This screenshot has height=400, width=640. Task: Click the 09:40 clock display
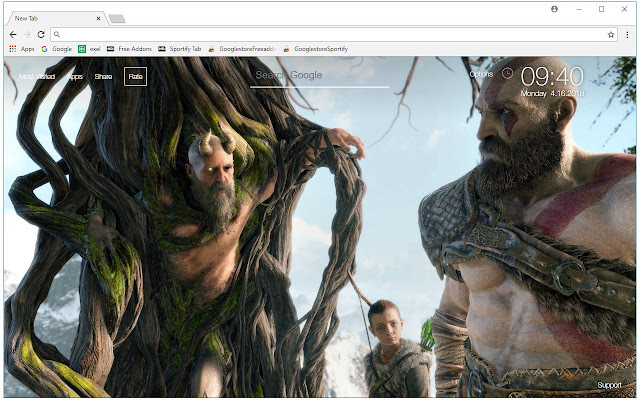[552, 77]
